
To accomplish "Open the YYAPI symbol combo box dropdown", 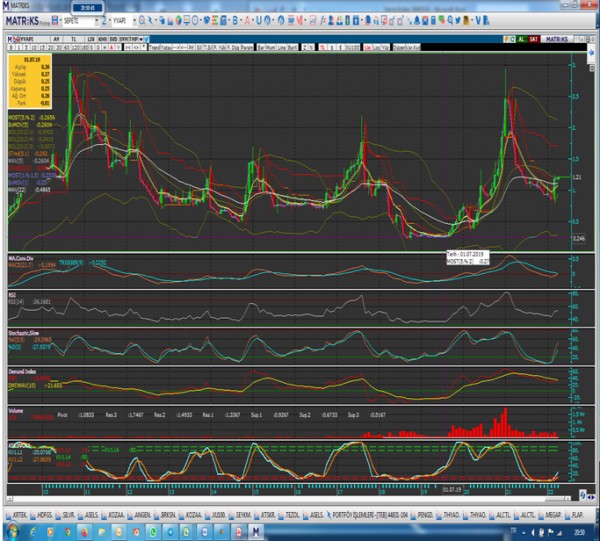I will (x=135, y=20).
